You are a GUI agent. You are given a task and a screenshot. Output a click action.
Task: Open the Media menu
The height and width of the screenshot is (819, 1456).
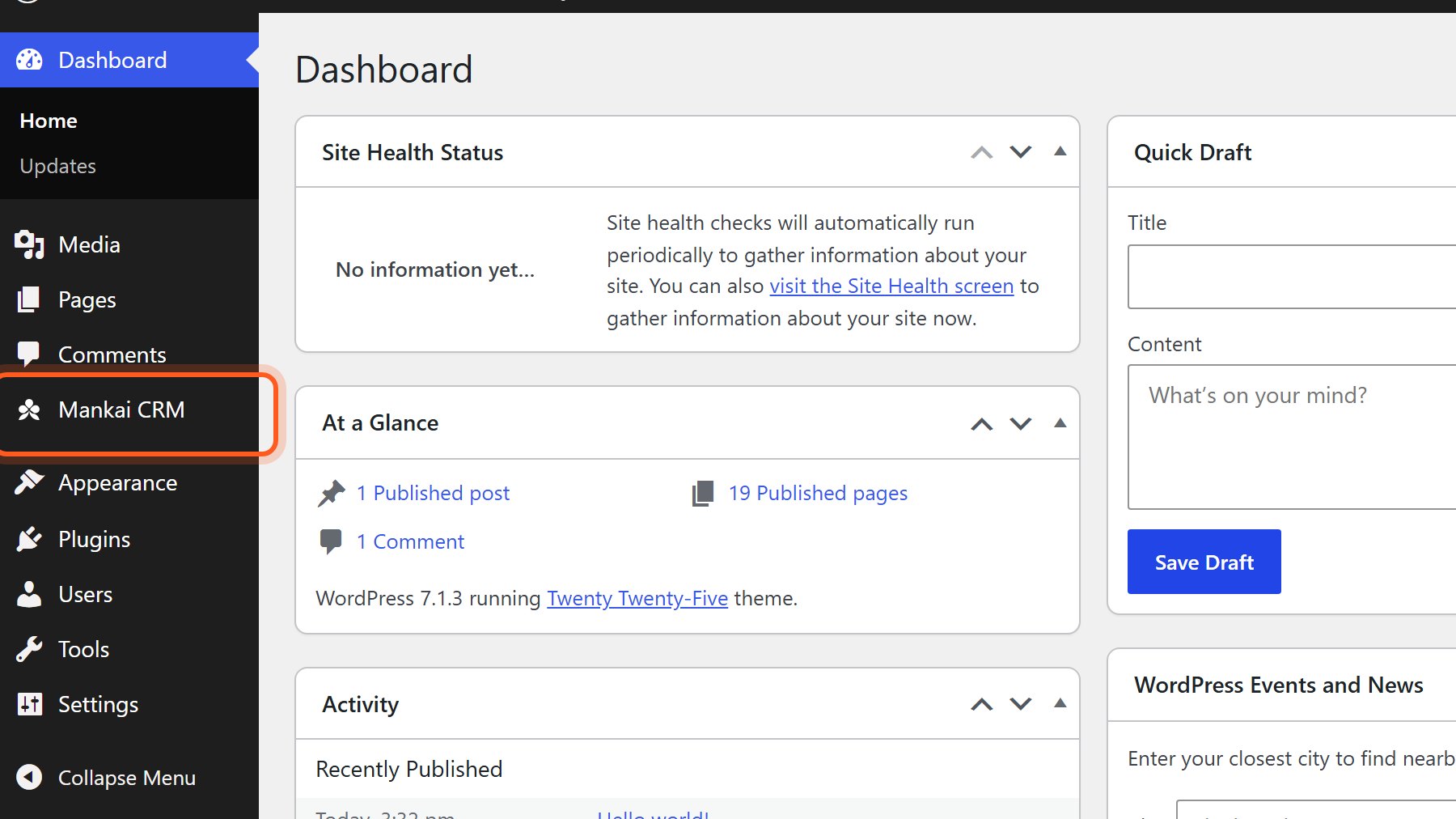pos(89,244)
